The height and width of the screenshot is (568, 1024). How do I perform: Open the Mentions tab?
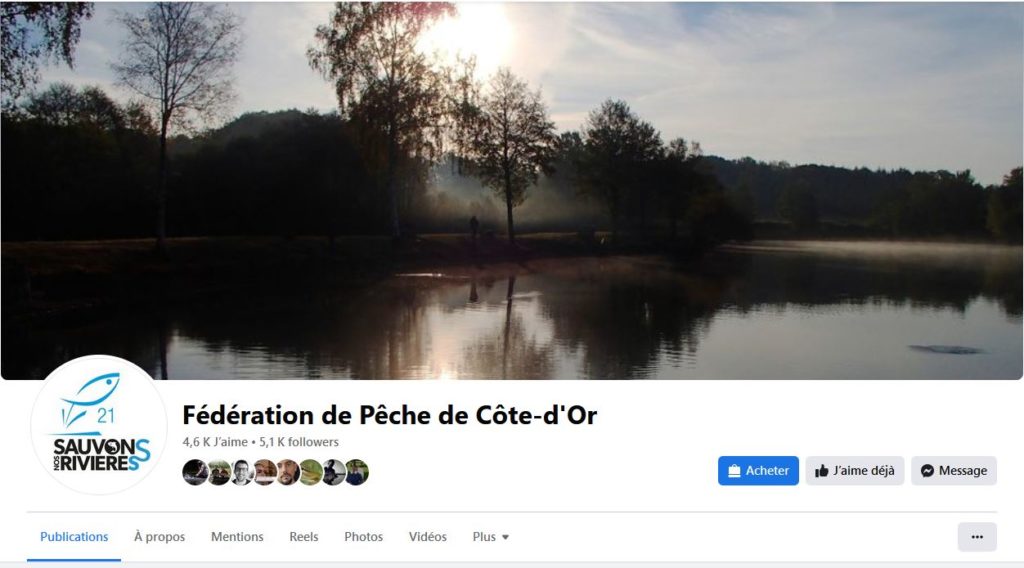coord(237,537)
